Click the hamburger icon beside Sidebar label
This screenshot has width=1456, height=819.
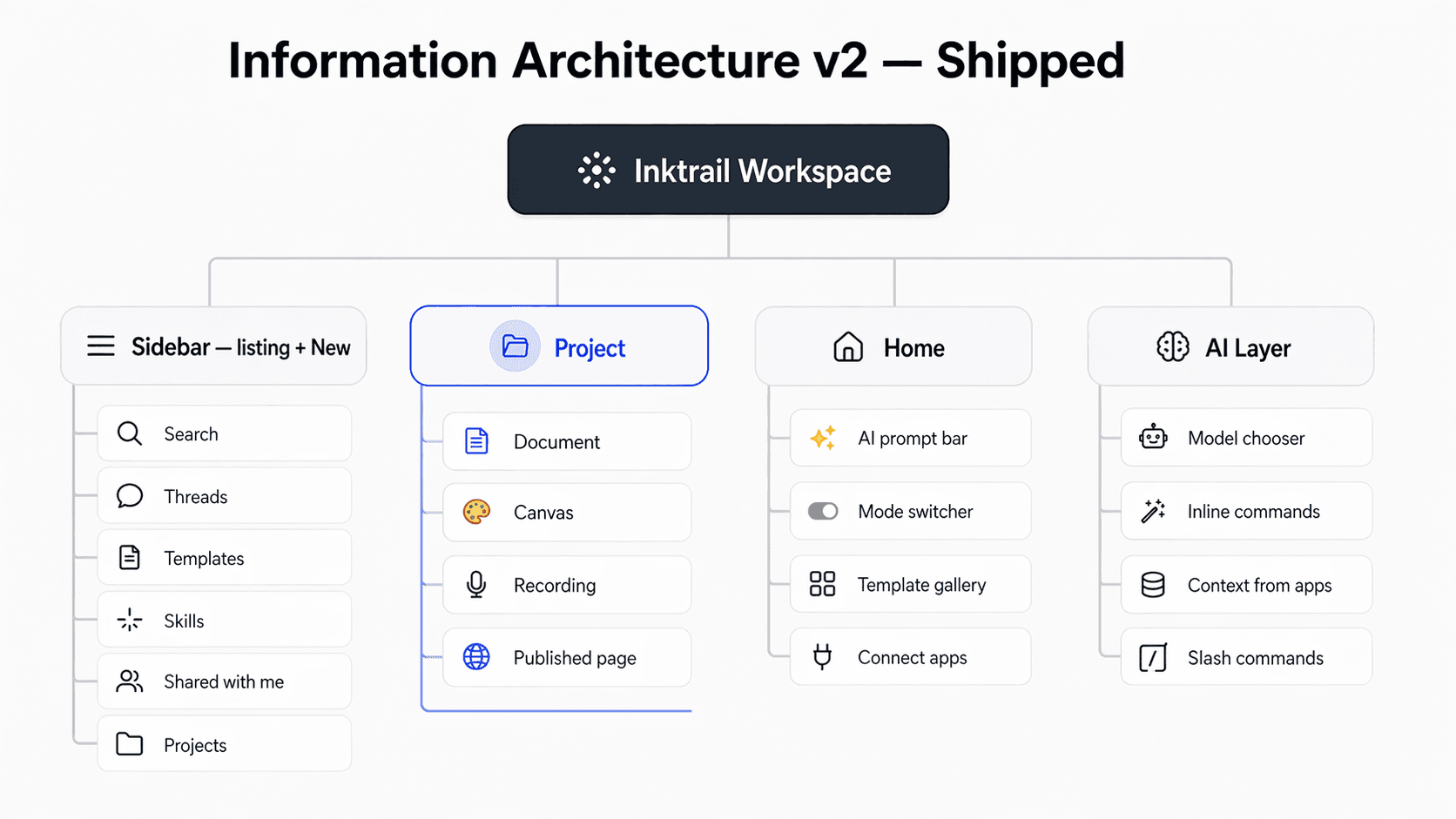101,346
